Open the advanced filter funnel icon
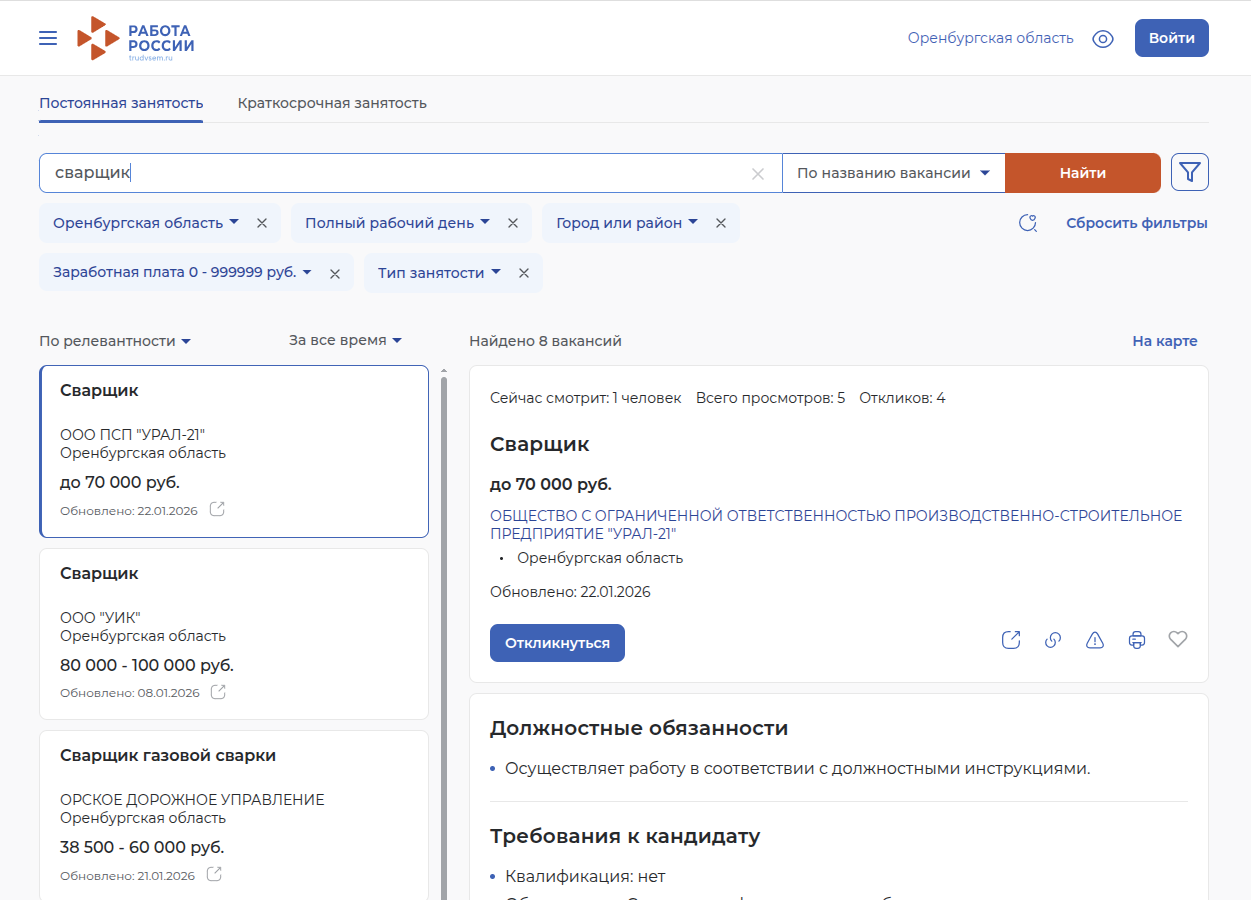 coord(1189,172)
